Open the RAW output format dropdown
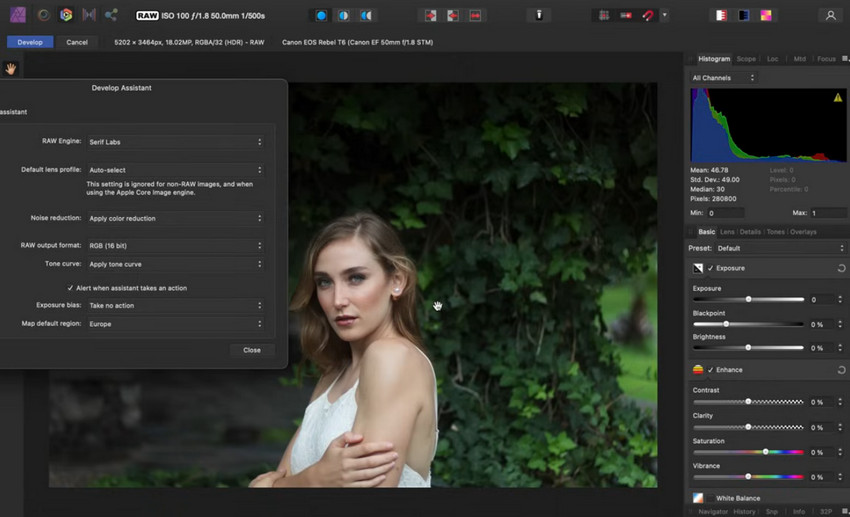This screenshot has height=517, width=850. (x=175, y=246)
